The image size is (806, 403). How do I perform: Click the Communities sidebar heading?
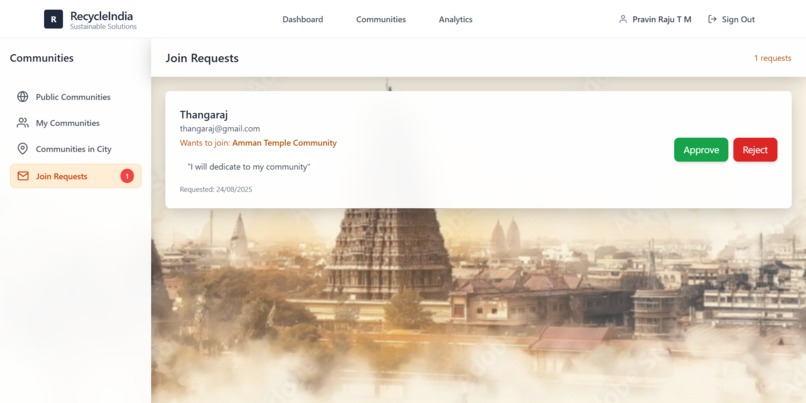[42, 58]
